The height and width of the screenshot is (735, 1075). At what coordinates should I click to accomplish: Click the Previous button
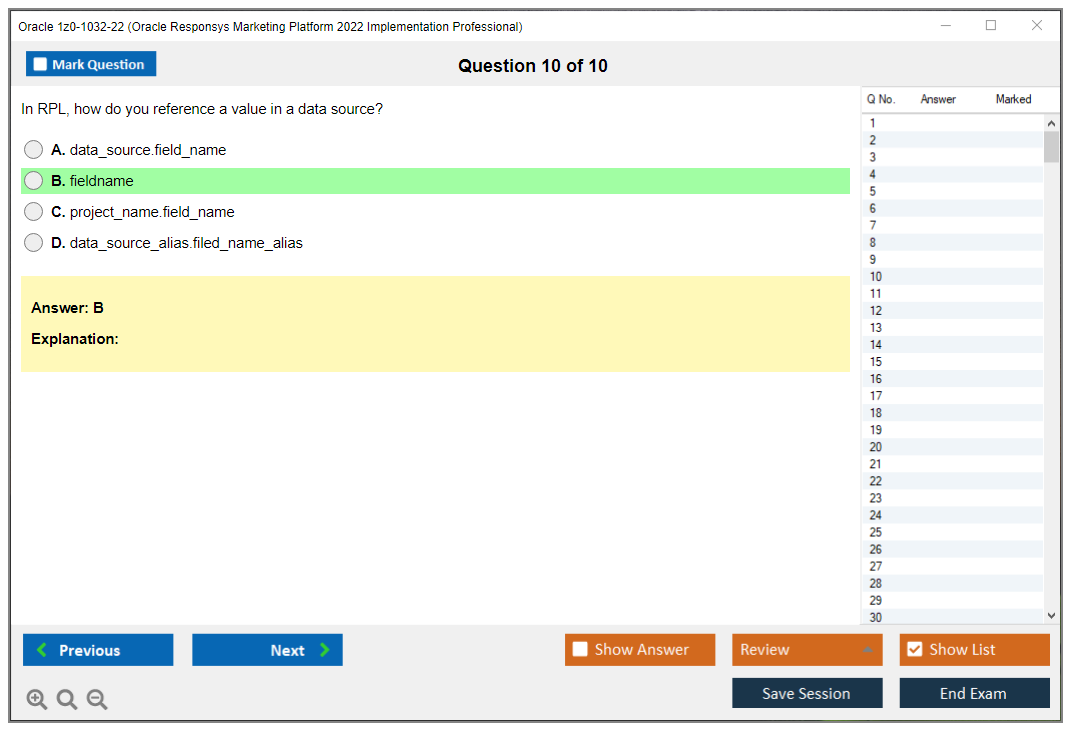[x=97, y=649]
